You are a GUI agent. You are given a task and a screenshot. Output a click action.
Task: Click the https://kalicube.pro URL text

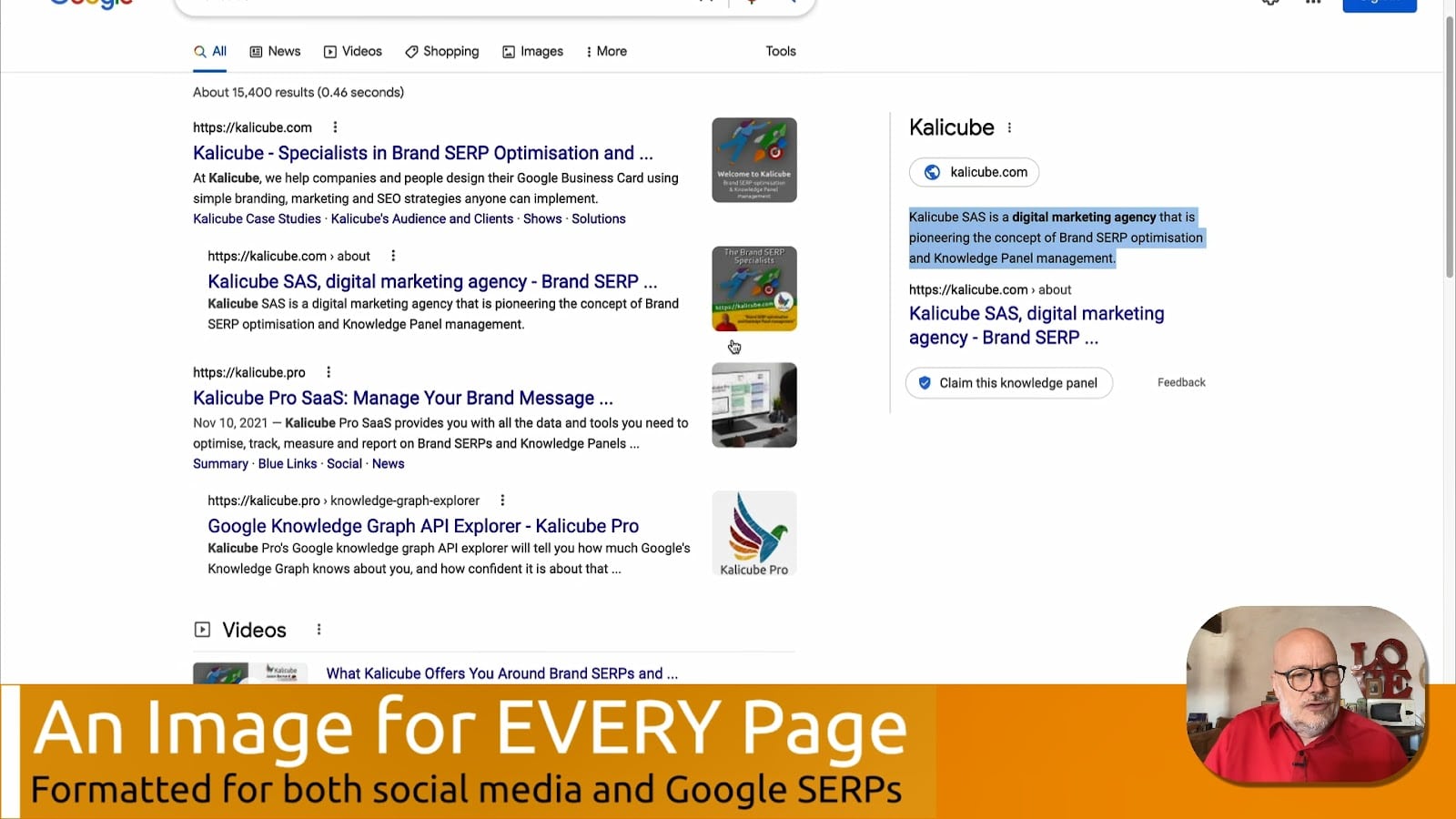(249, 373)
